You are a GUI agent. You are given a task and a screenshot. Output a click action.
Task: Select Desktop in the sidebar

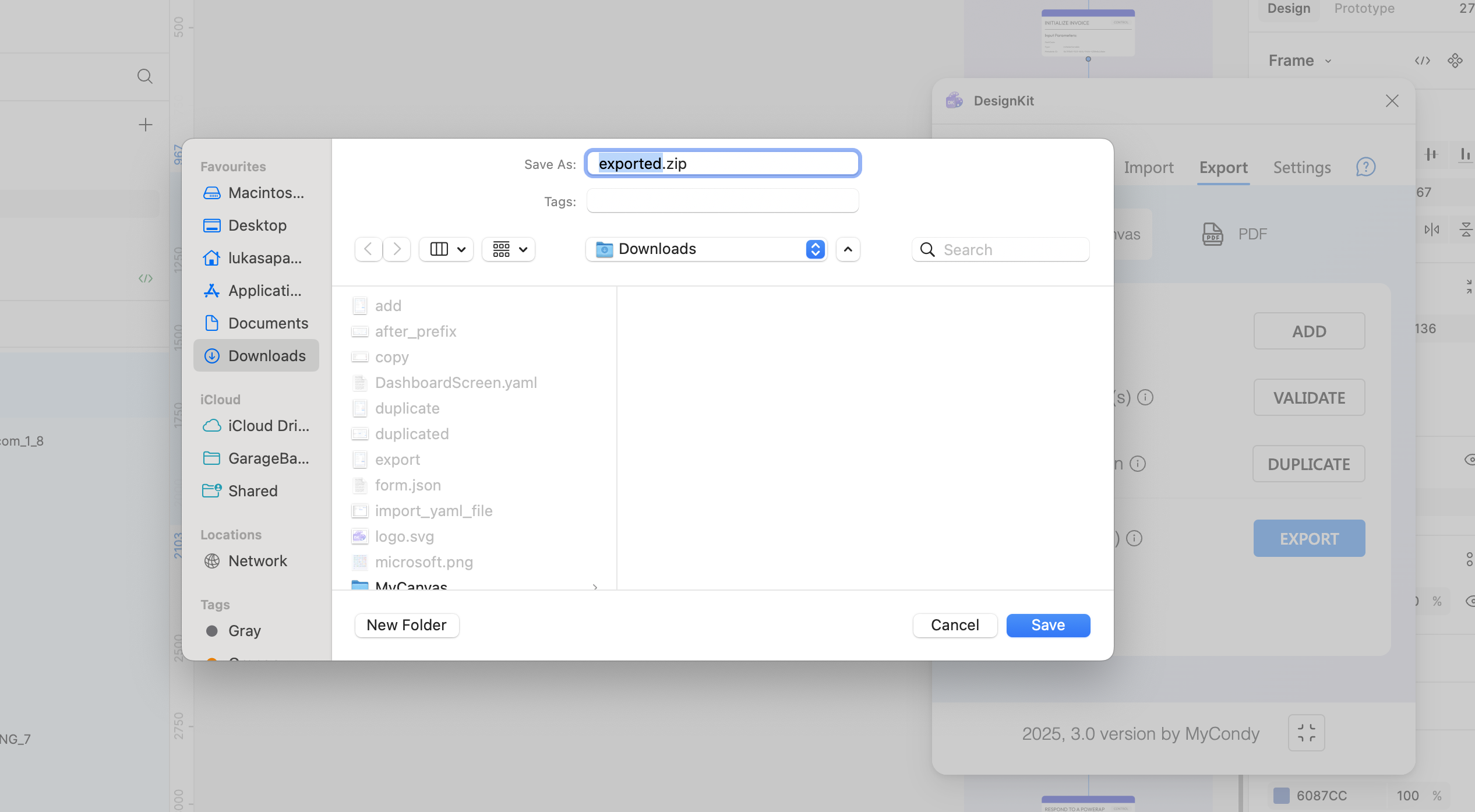click(256, 225)
